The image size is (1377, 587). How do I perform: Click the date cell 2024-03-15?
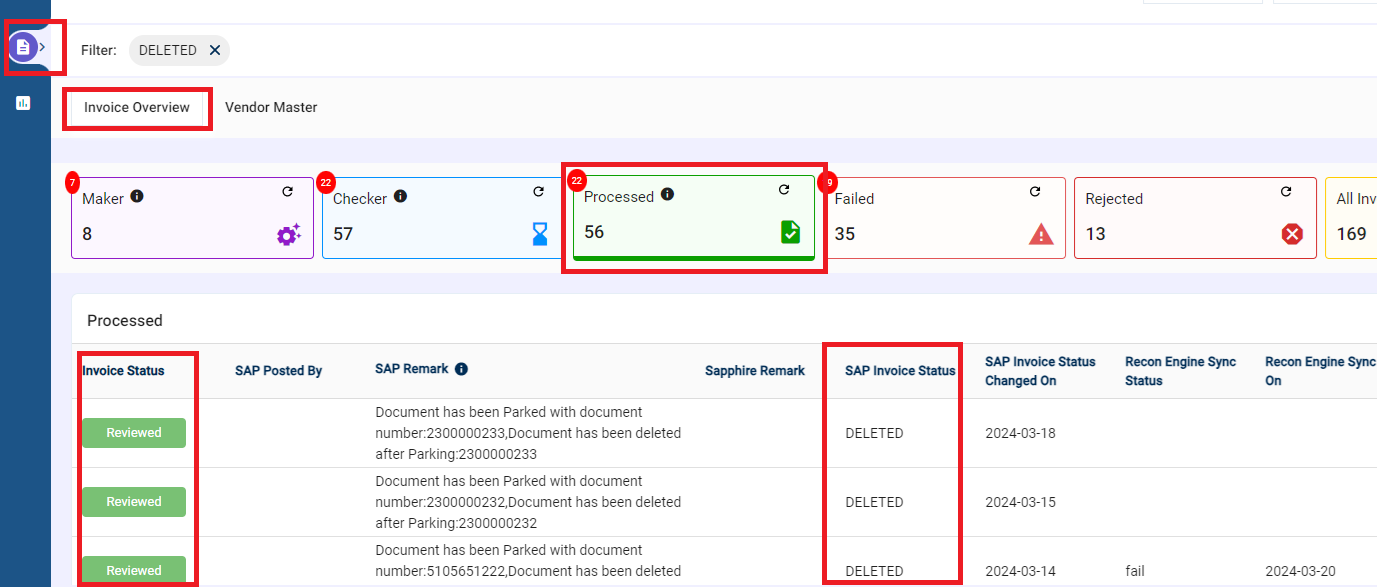coord(1020,502)
